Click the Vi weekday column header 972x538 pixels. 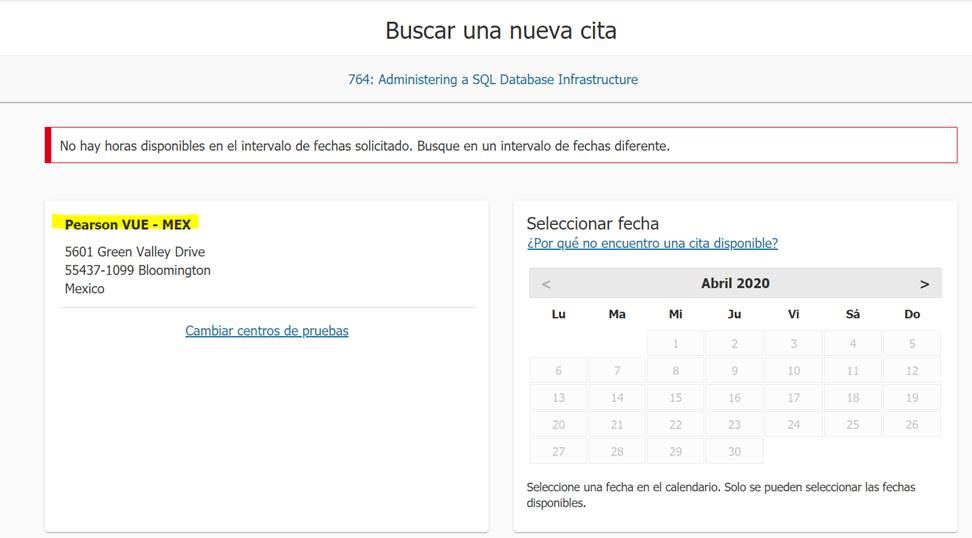[x=793, y=314]
